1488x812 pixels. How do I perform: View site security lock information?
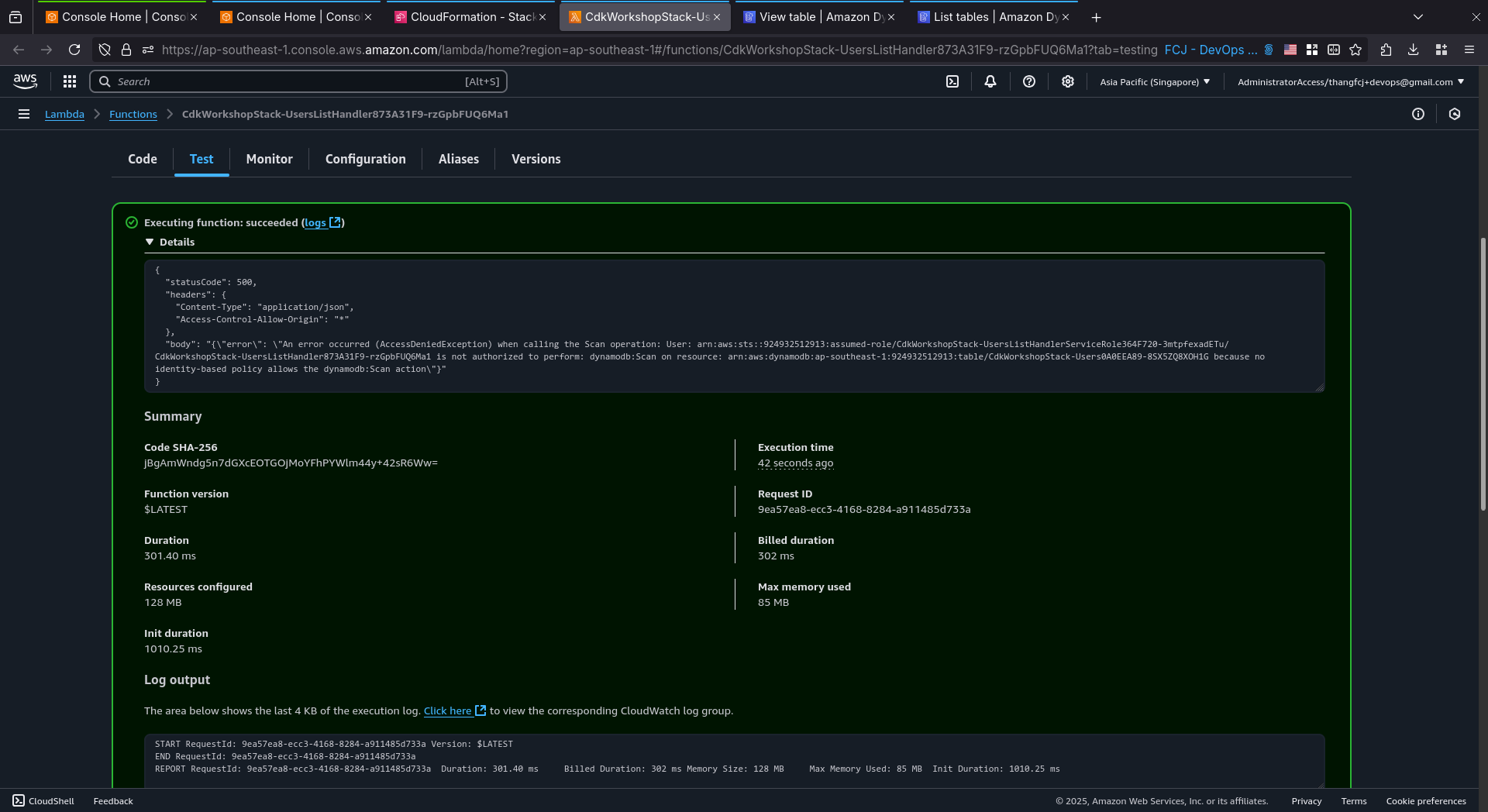[x=126, y=50]
